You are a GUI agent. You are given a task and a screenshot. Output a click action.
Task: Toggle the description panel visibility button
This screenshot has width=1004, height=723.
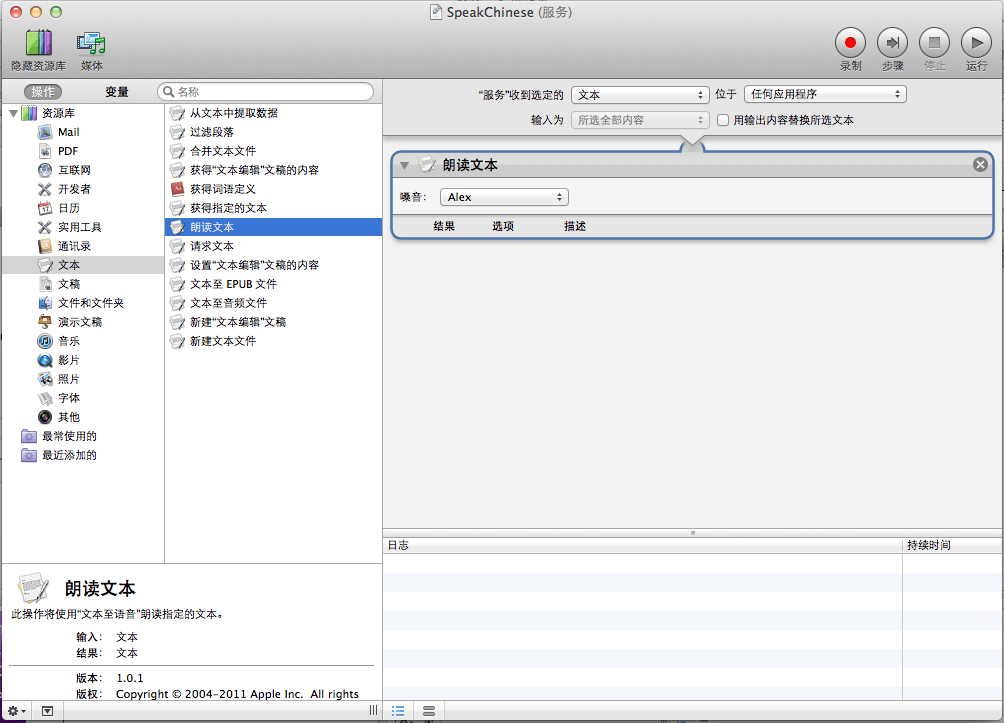click(x=47, y=711)
